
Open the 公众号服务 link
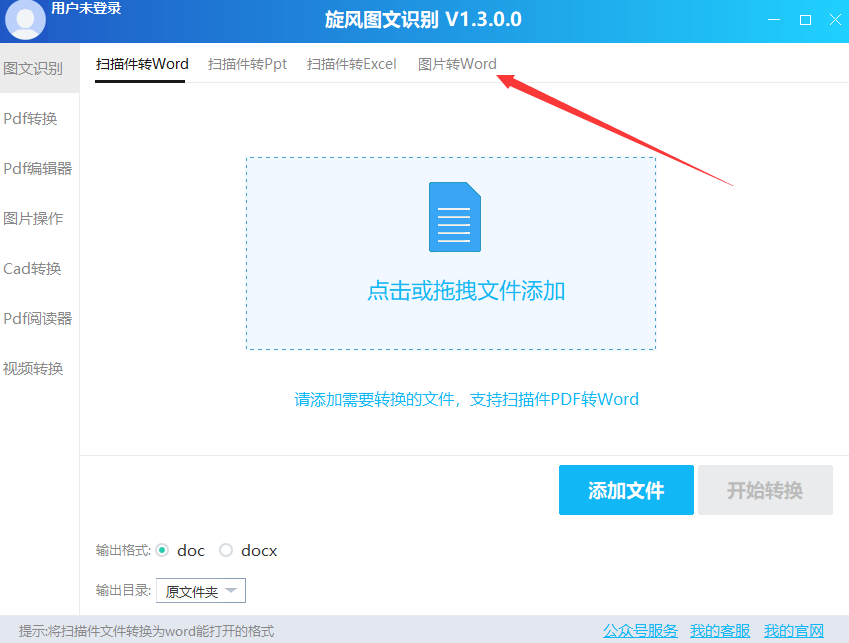641,631
